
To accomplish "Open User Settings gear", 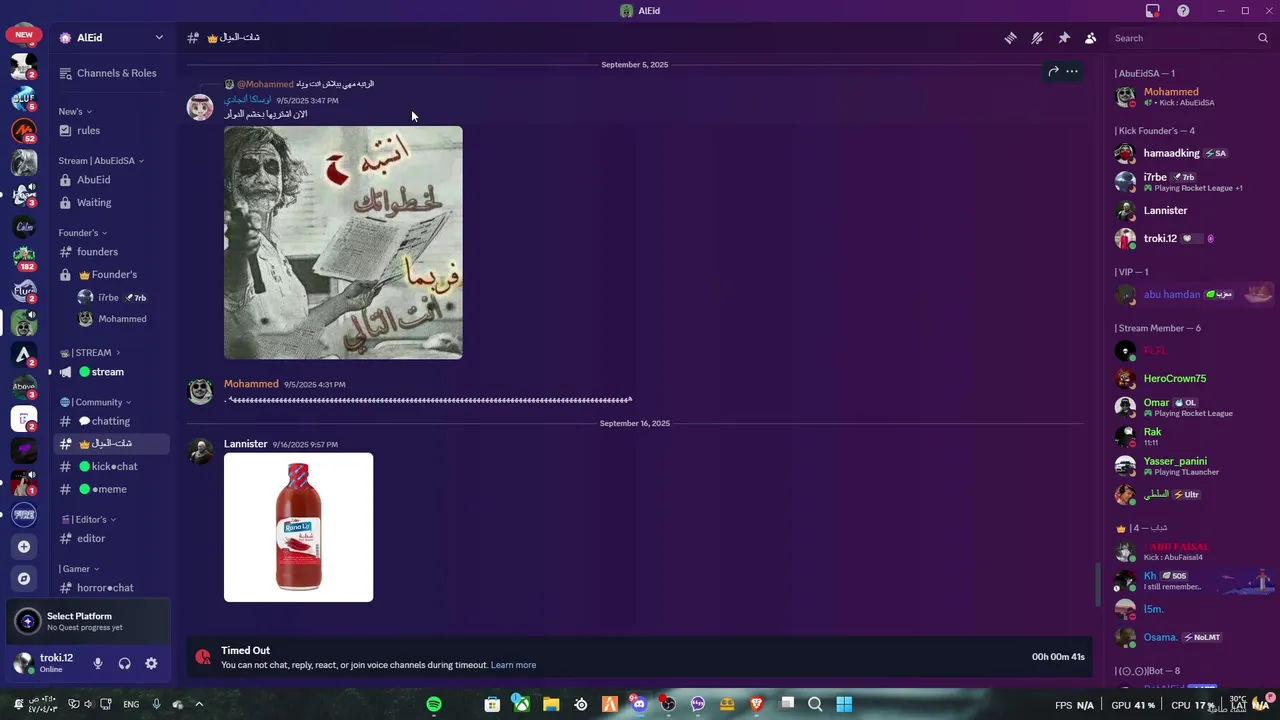I will 151,663.
